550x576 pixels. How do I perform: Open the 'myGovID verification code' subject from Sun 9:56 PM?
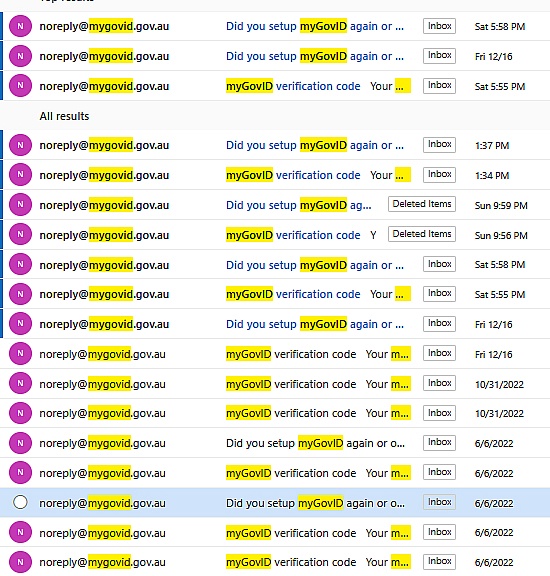(293, 235)
